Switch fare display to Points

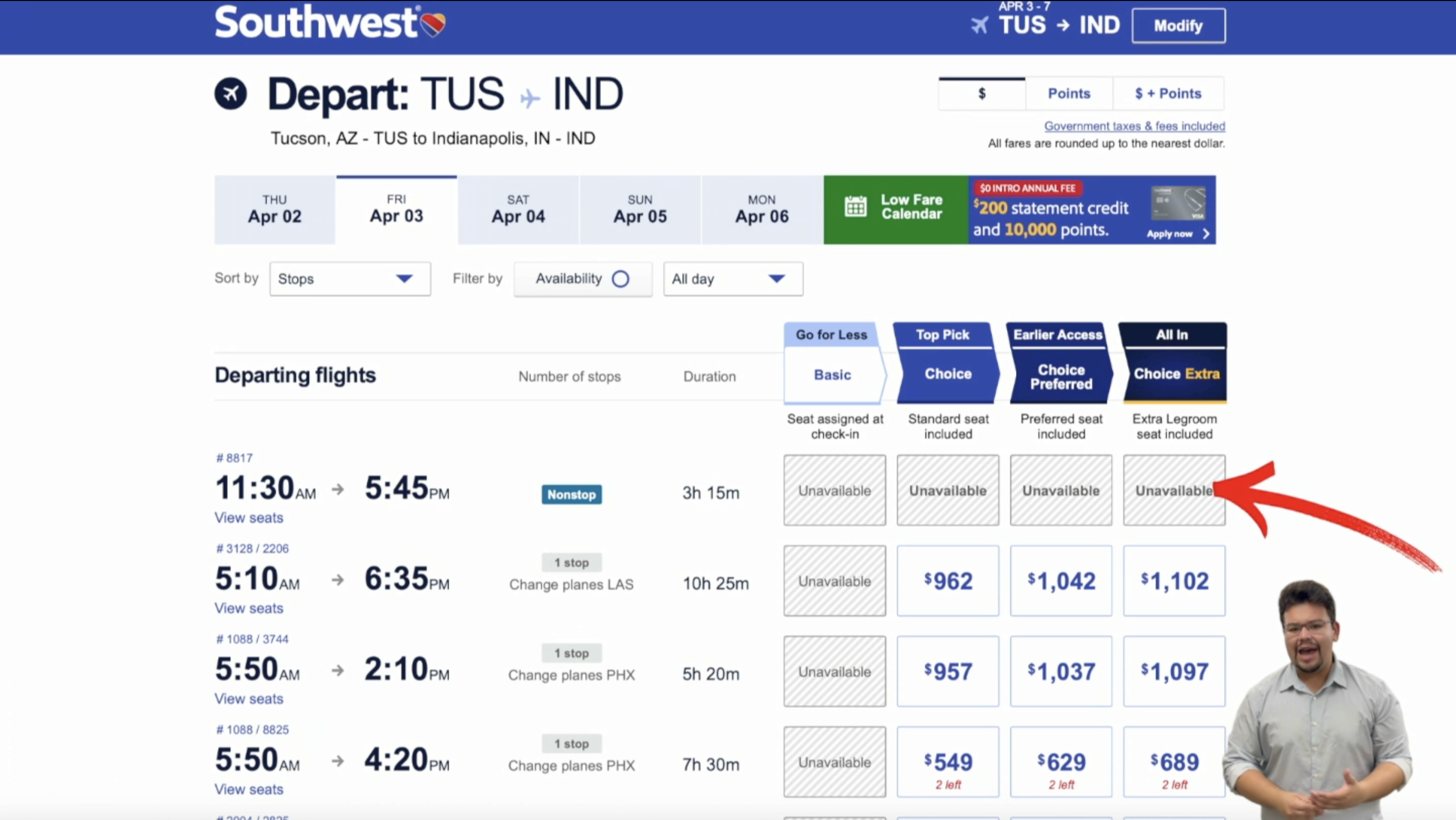pyautogui.click(x=1069, y=94)
